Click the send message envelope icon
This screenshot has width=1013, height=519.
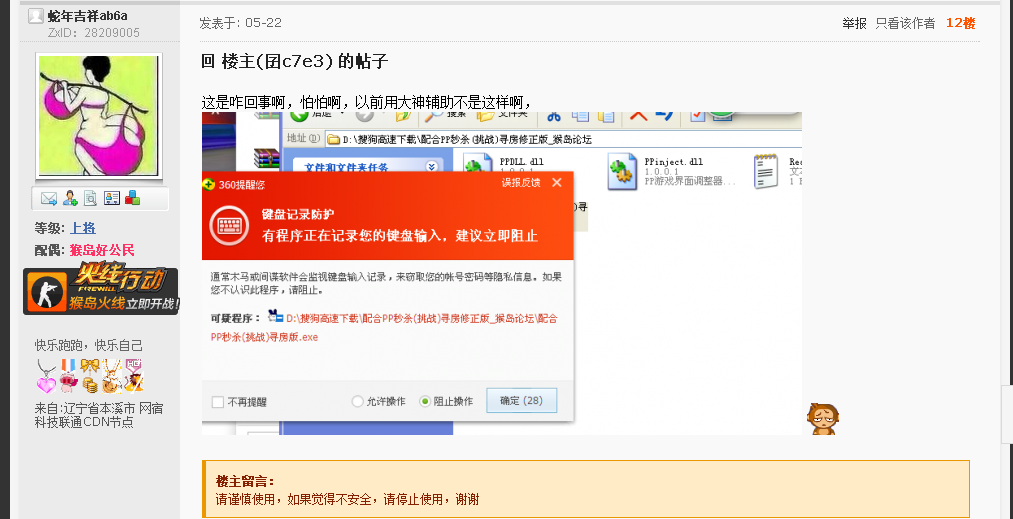[49, 199]
